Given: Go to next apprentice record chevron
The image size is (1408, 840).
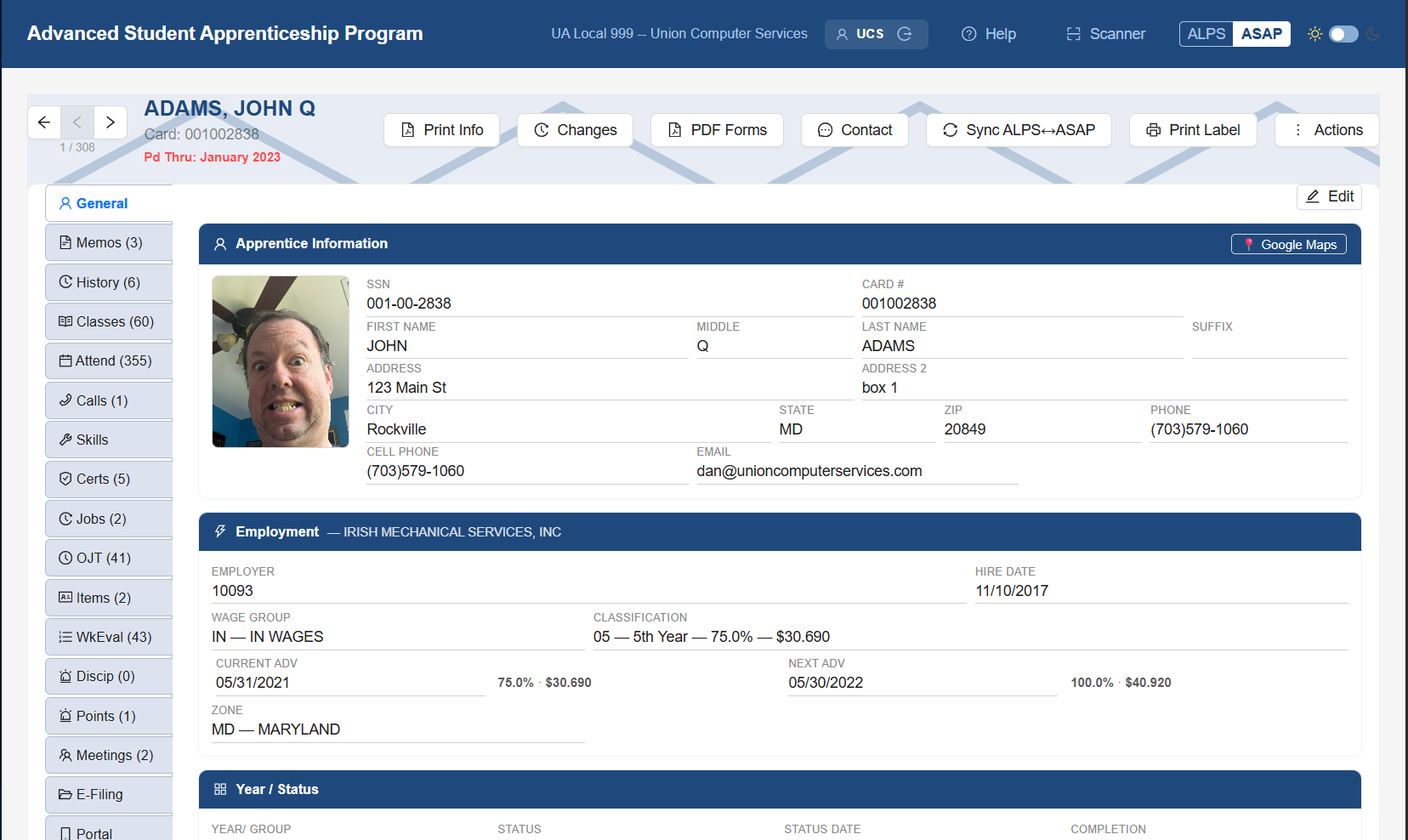Looking at the screenshot, I should click(111, 122).
